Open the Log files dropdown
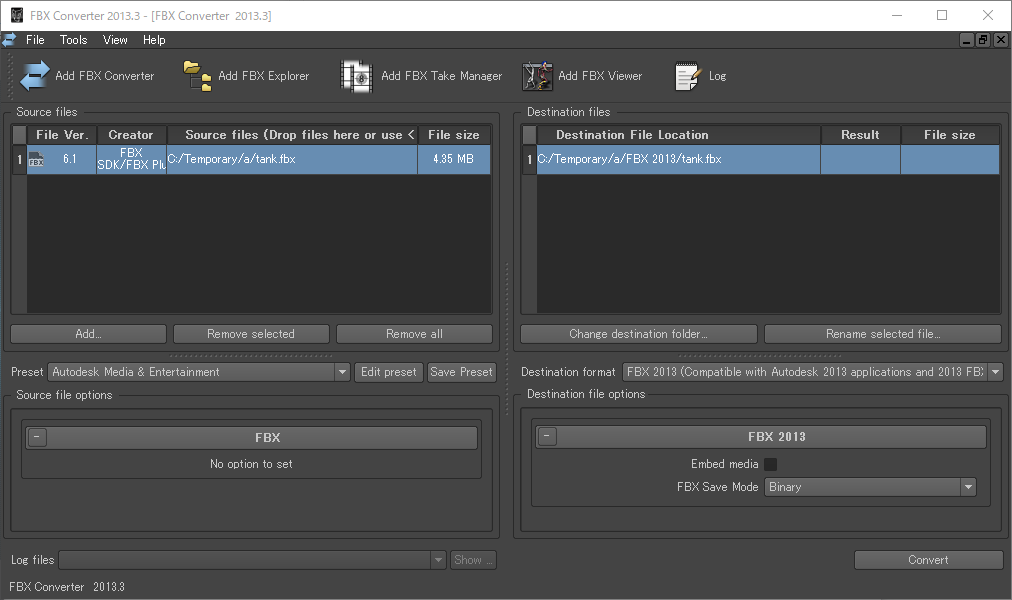The image size is (1012, 600). 438,560
